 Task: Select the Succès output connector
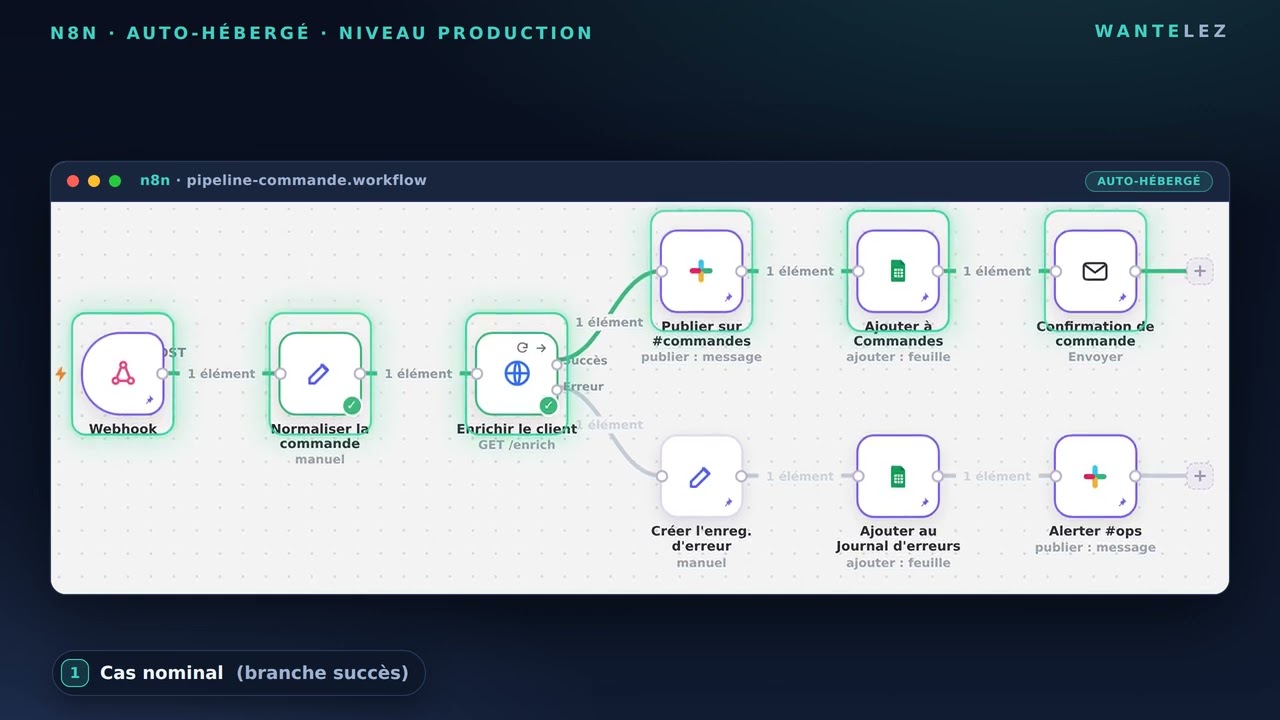557,364
